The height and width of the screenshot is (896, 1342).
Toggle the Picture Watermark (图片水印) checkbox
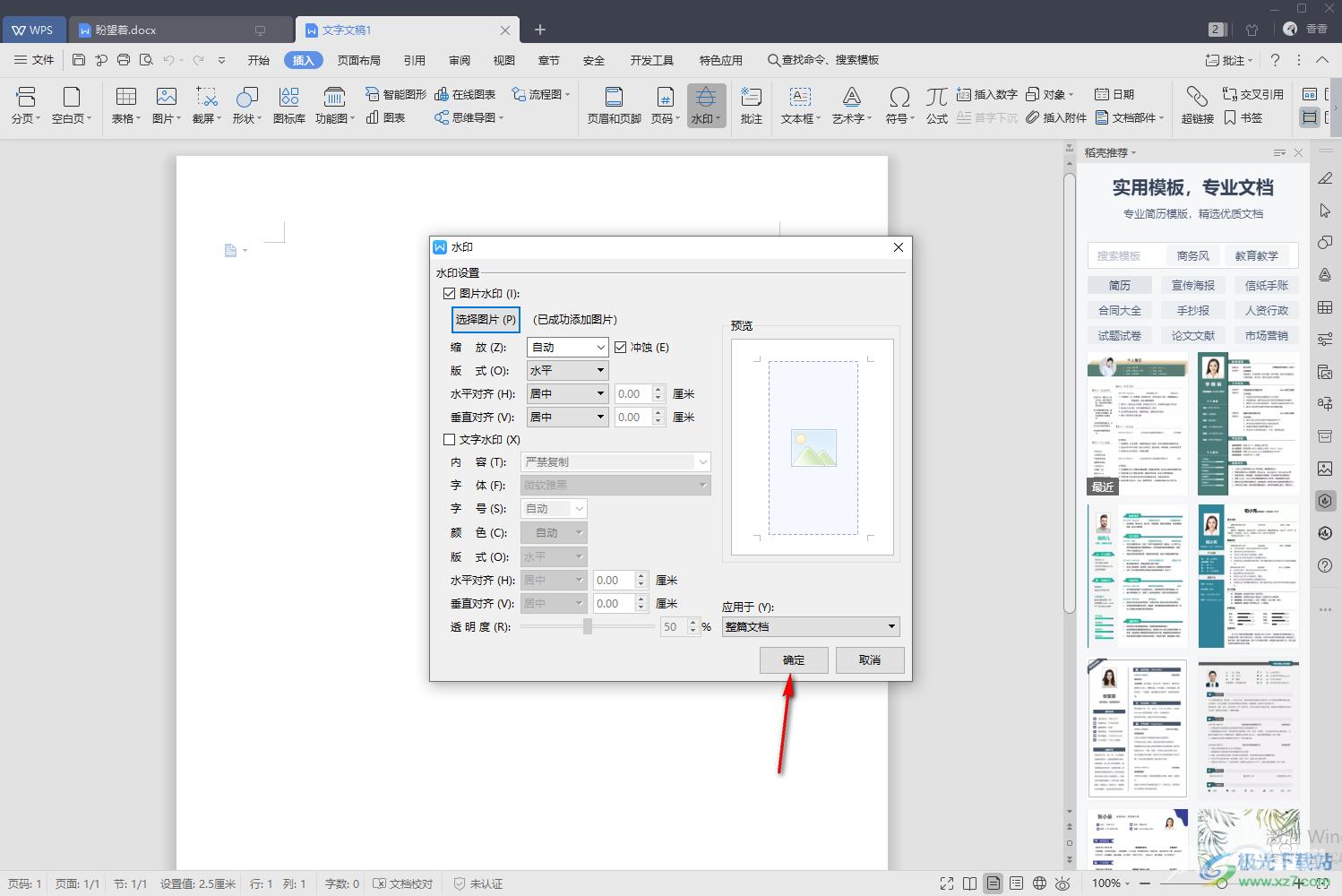(450, 293)
